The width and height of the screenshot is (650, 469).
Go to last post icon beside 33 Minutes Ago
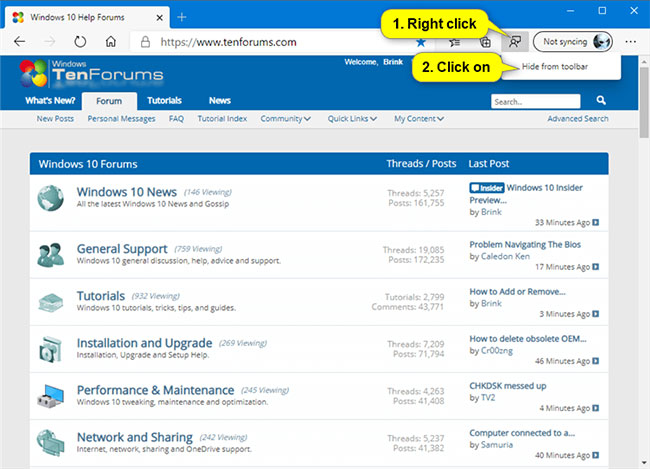tap(596, 222)
